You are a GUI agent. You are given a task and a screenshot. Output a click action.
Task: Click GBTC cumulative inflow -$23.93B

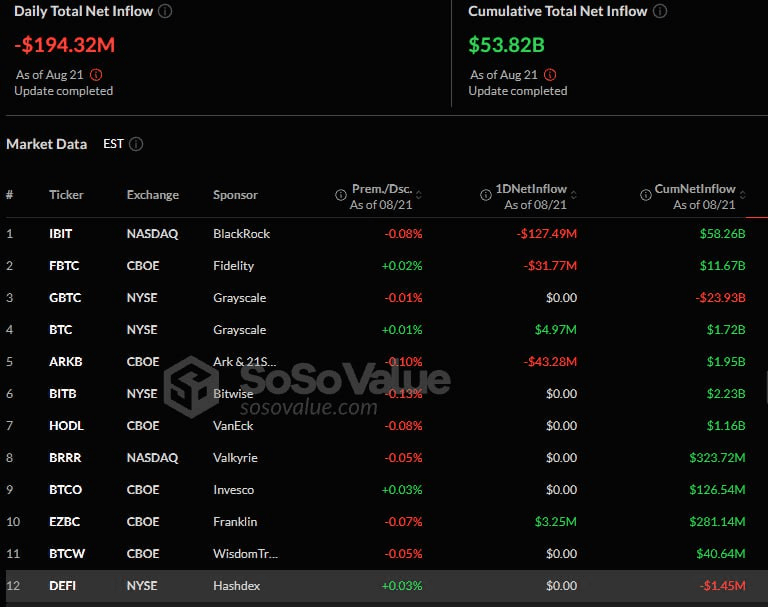click(720, 298)
